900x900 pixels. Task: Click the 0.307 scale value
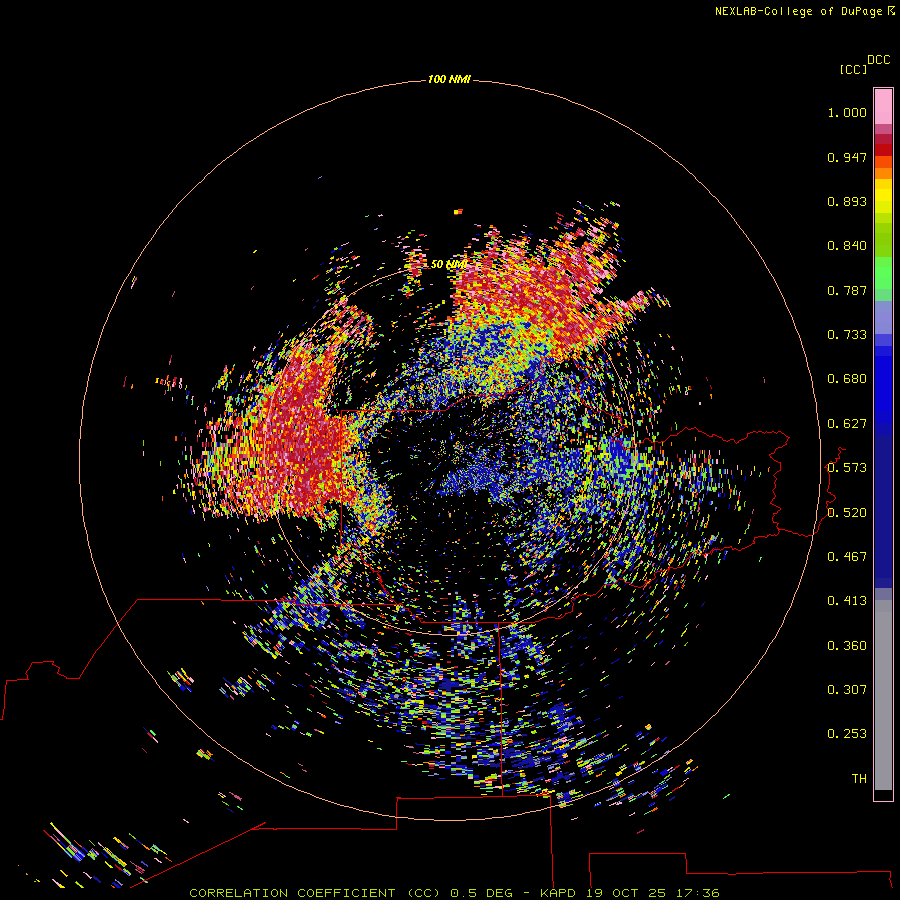coord(847,690)
